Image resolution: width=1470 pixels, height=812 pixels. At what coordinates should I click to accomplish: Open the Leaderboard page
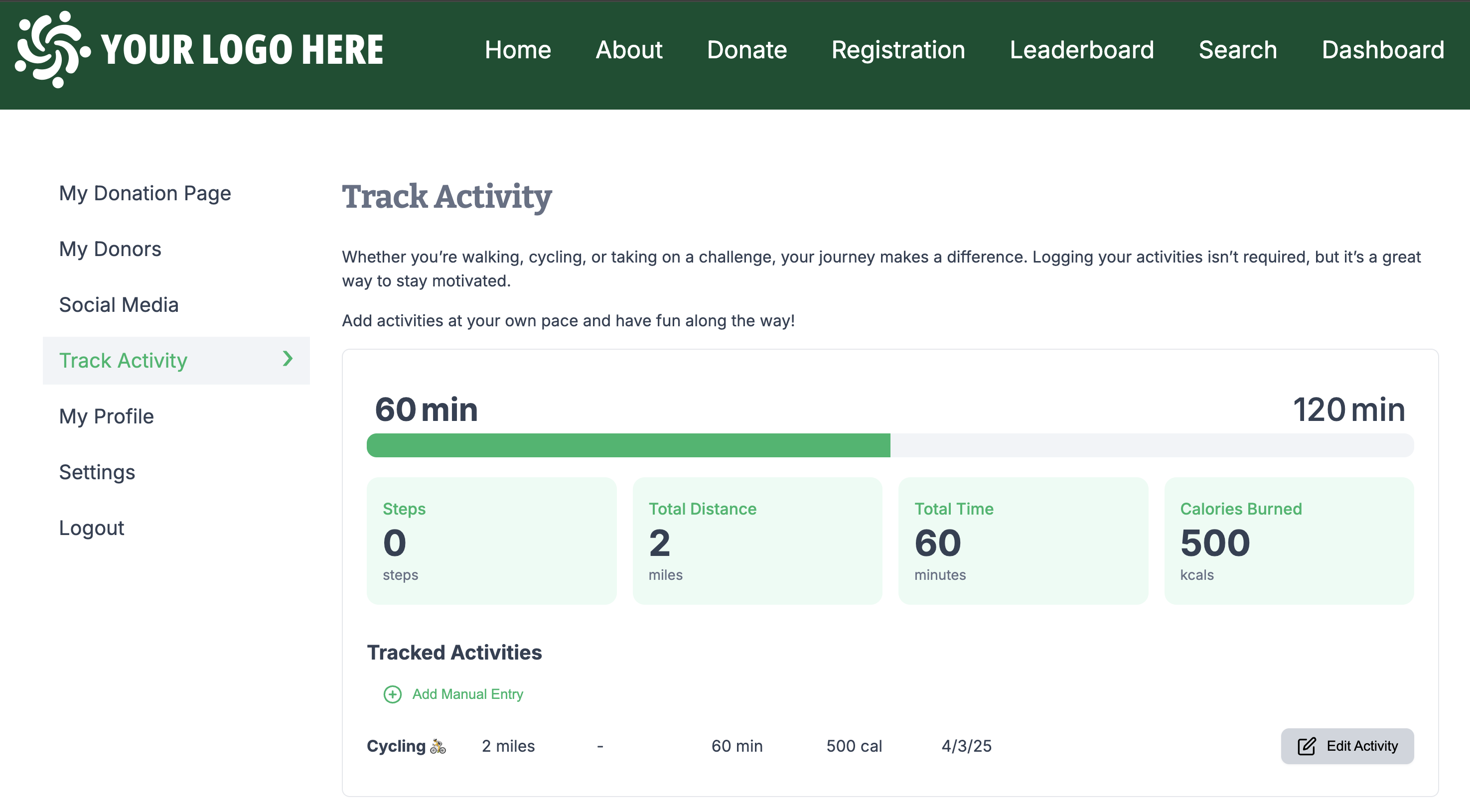tap(1081, 50)
